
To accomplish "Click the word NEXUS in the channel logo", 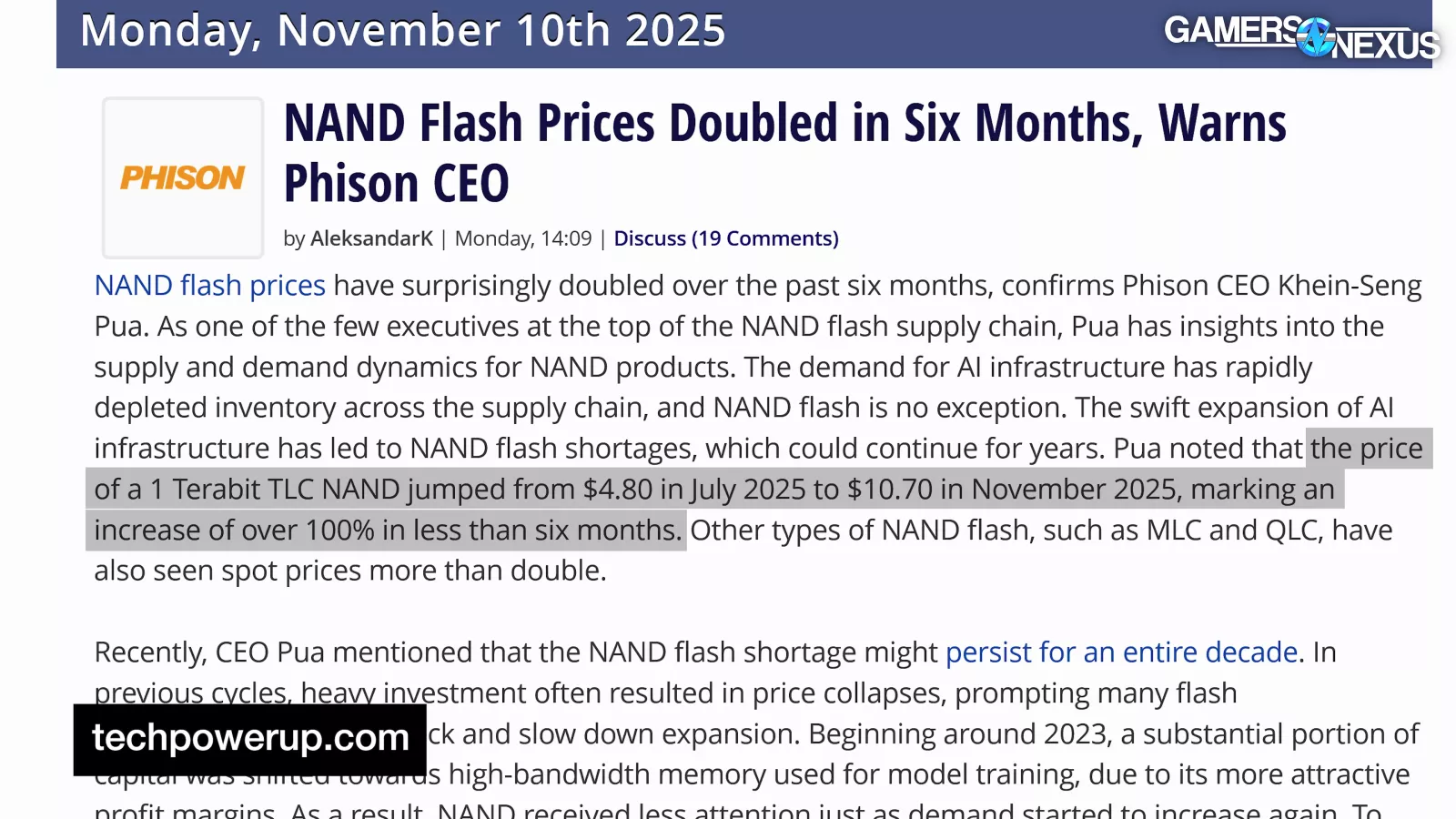I will click(1385, 45).
